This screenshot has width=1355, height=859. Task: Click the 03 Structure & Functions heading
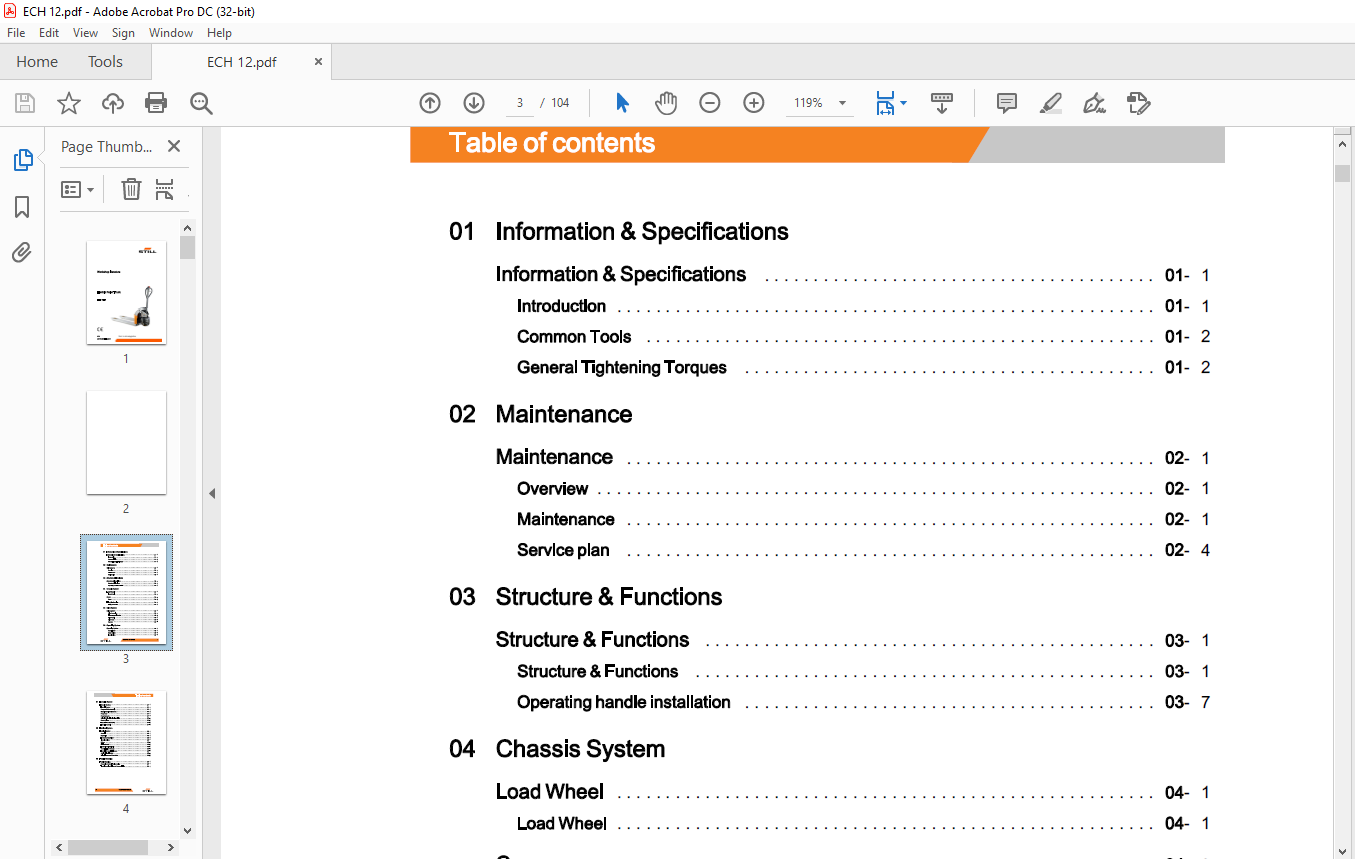pos(585,597)
